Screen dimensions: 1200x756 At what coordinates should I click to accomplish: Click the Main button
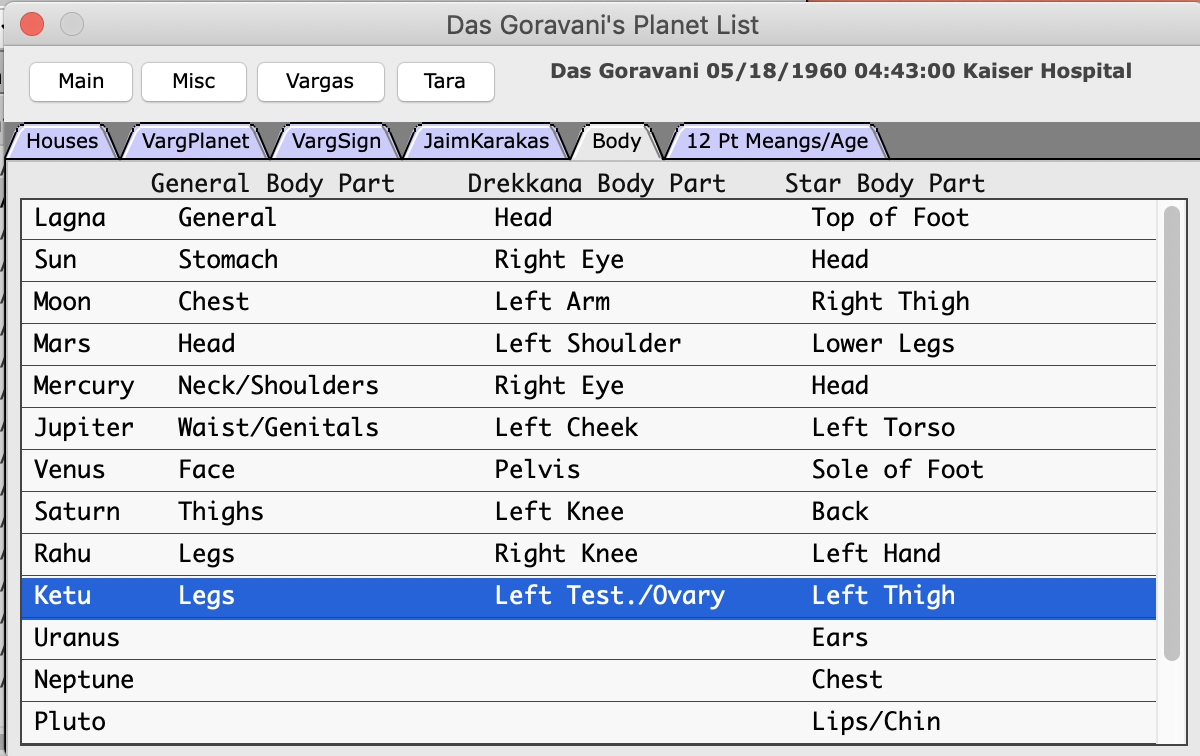tap(81, 82)
